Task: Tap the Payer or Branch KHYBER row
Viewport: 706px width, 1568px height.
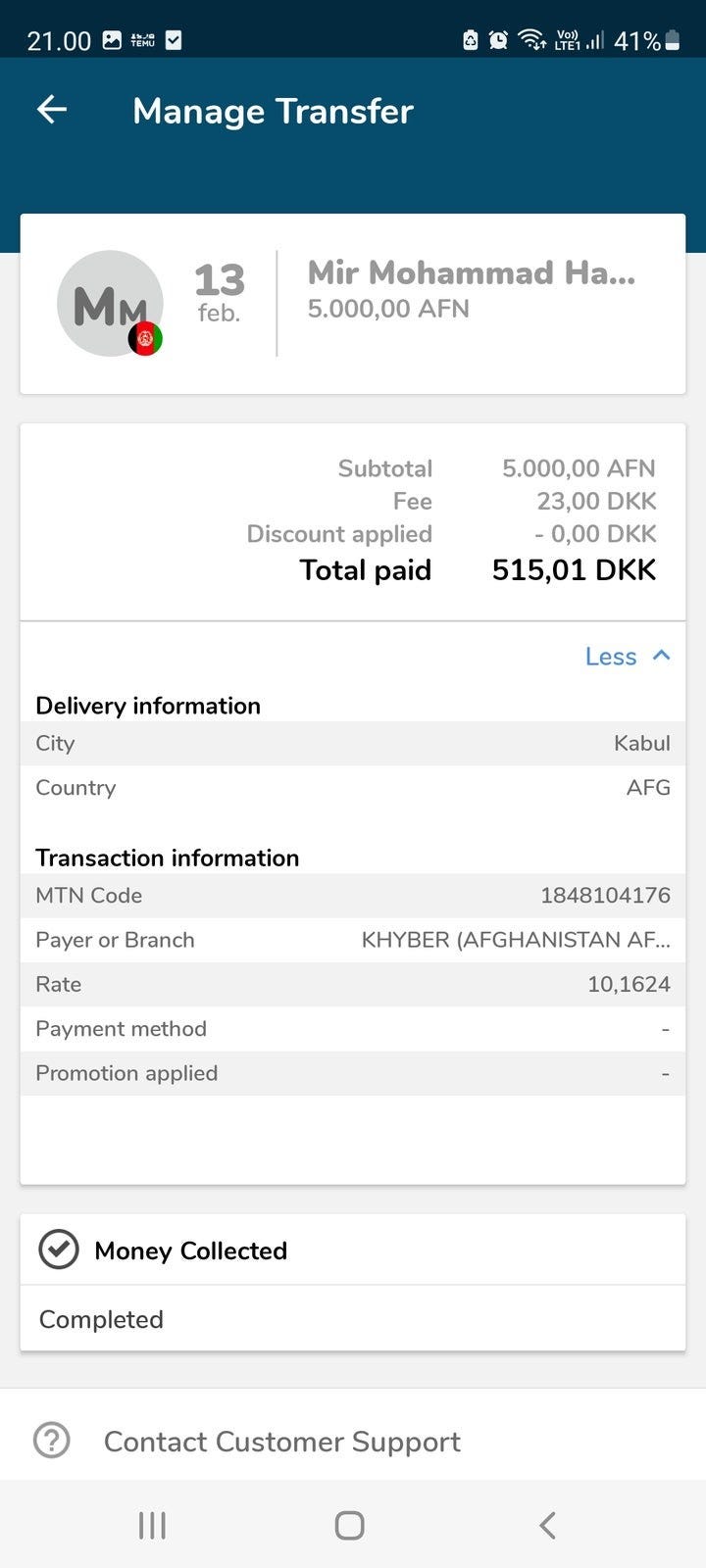Action: click(x=353, y=940)
